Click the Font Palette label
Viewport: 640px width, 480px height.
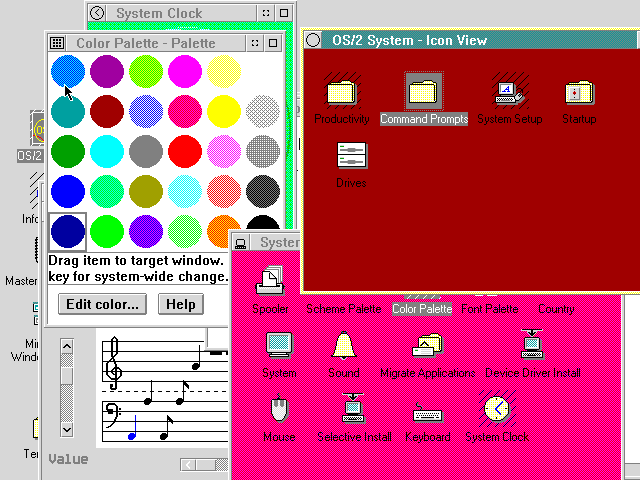(x=490, y=309)
